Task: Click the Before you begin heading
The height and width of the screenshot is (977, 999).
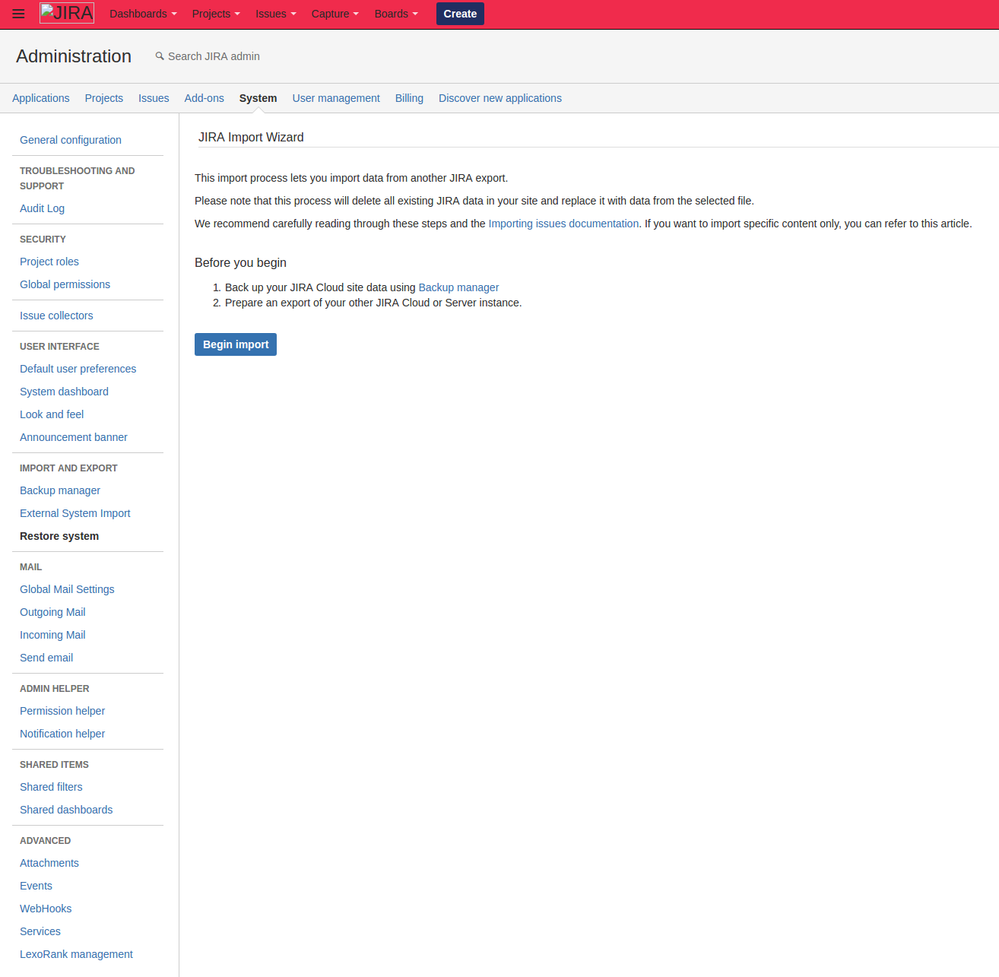Action: pyautogui.click(x=240, y=263)
